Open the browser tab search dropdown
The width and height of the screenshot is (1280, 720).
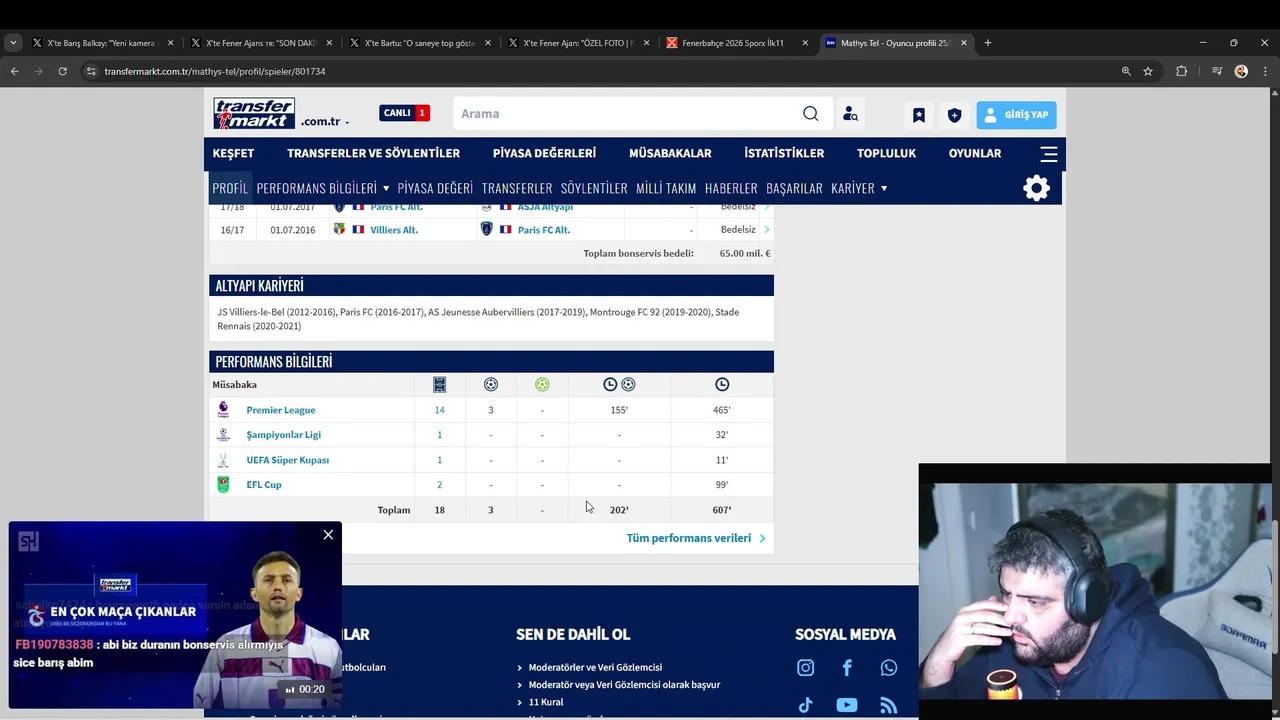(12, 43)
